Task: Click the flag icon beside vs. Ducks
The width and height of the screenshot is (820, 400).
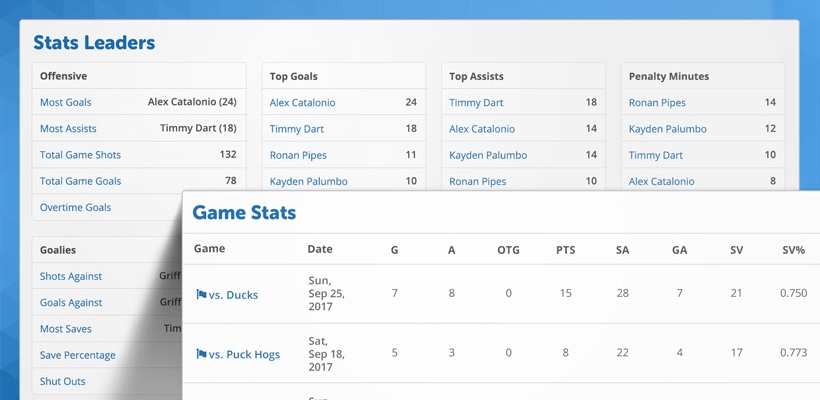Action: pyautogui.click(x=201, y=294)
